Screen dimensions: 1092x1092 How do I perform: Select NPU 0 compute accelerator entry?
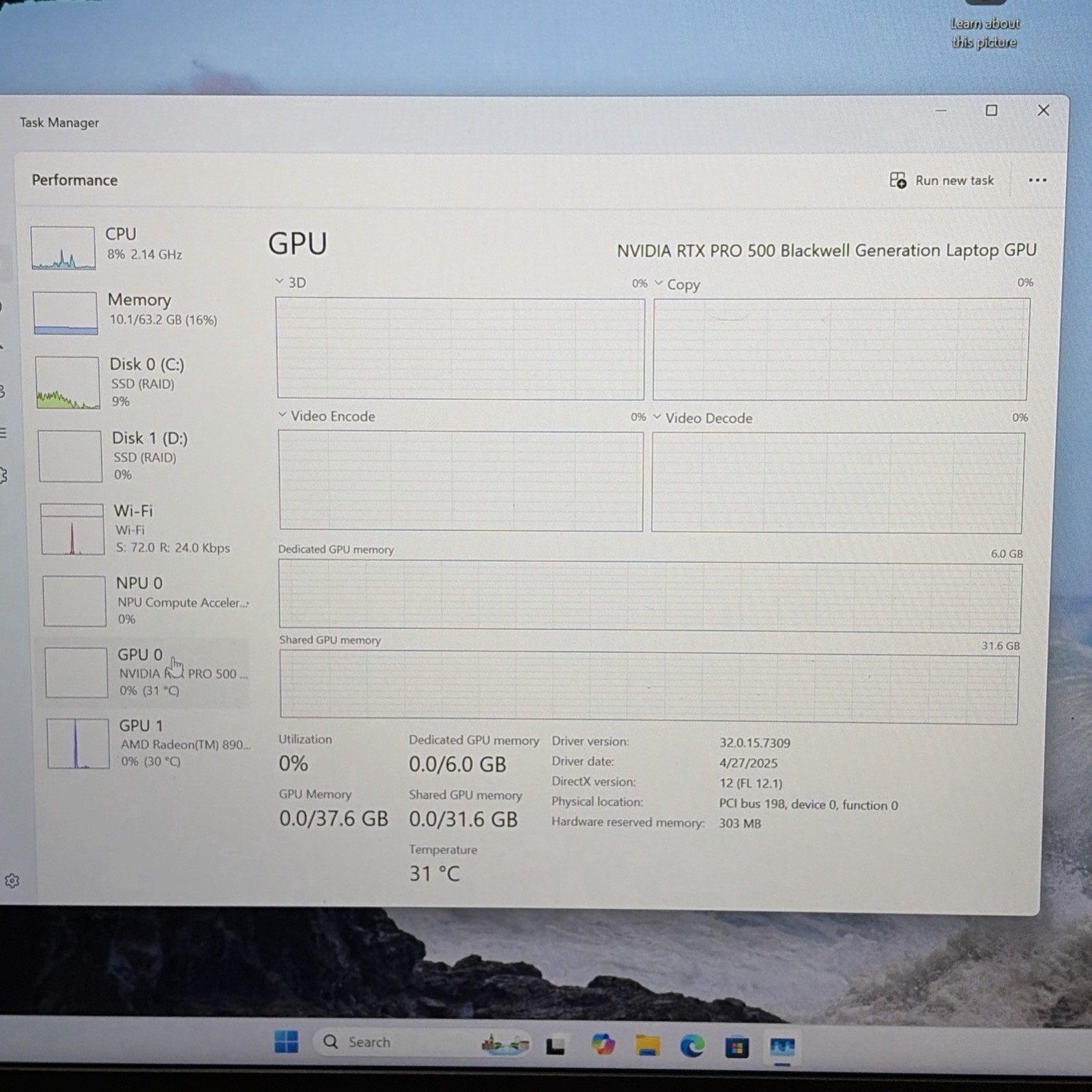click(x=145, y=601)
